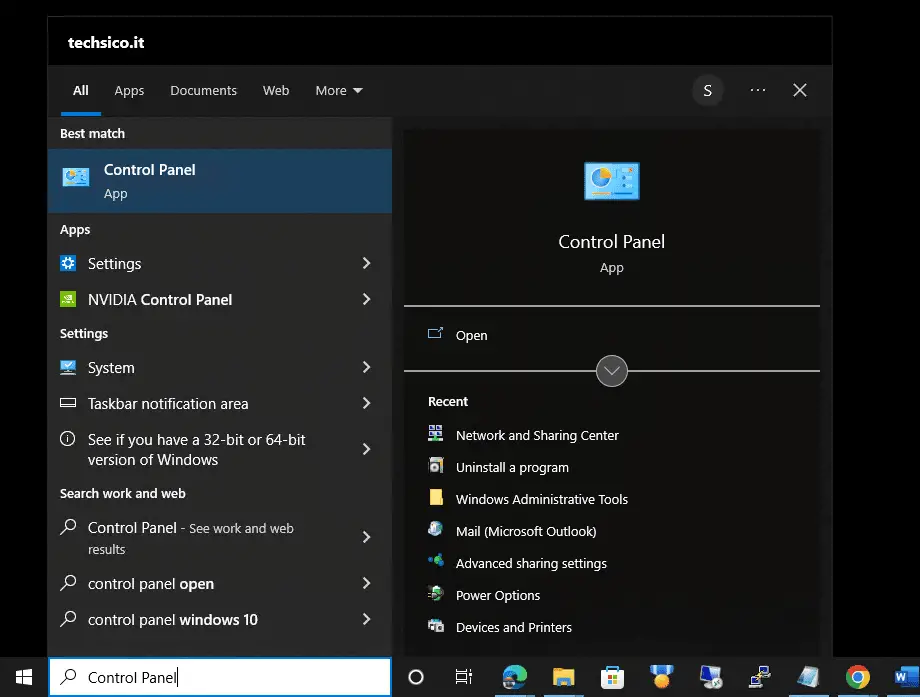Launch the NVIDIA Control Panel result
The width and height of the screenshot is (920, 697).
click(x=205, y=299)
